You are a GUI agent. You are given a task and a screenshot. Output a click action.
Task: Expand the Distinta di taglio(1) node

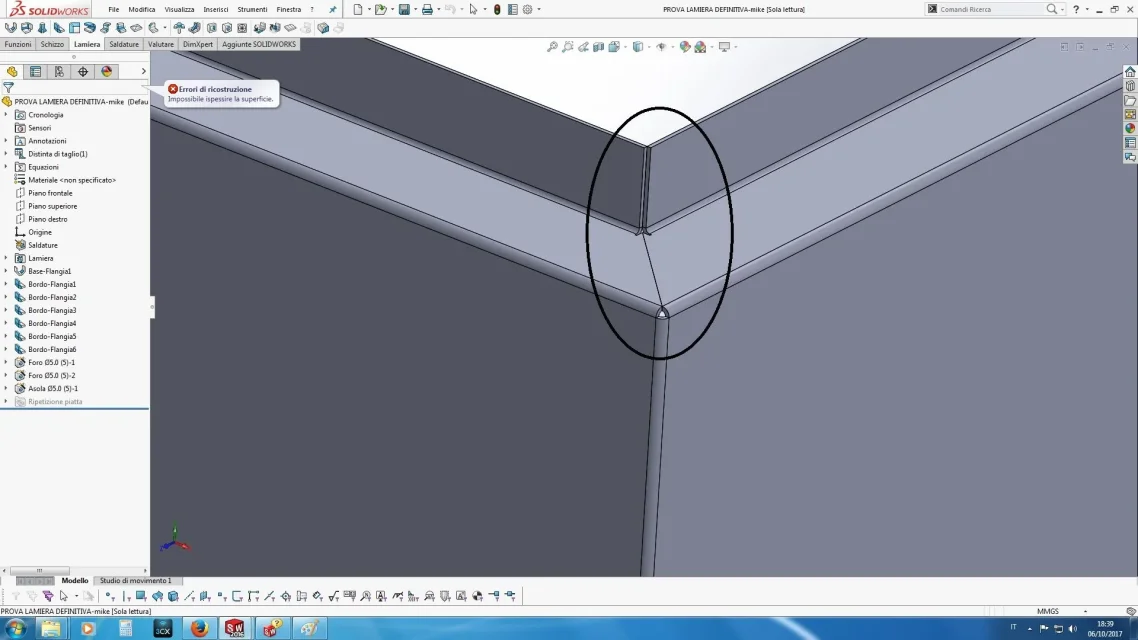[6, 154]
